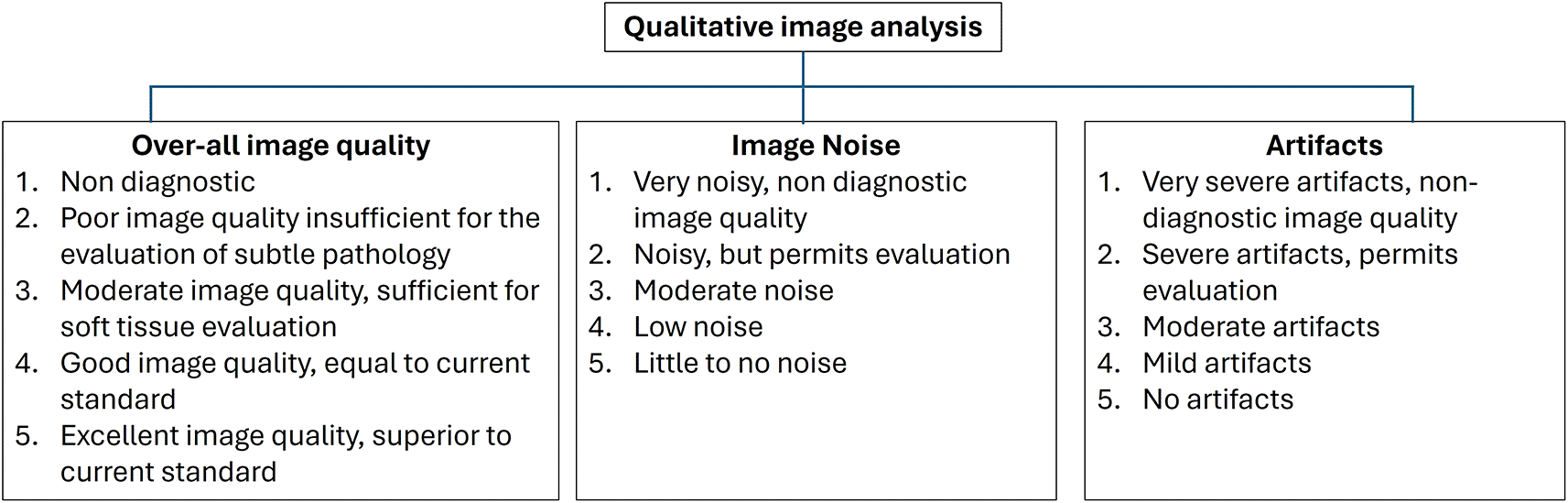Viewport: 1568px width, 503px height.
Task: Click Poor image quality insufficient item
Action: [x=300, y=236]
